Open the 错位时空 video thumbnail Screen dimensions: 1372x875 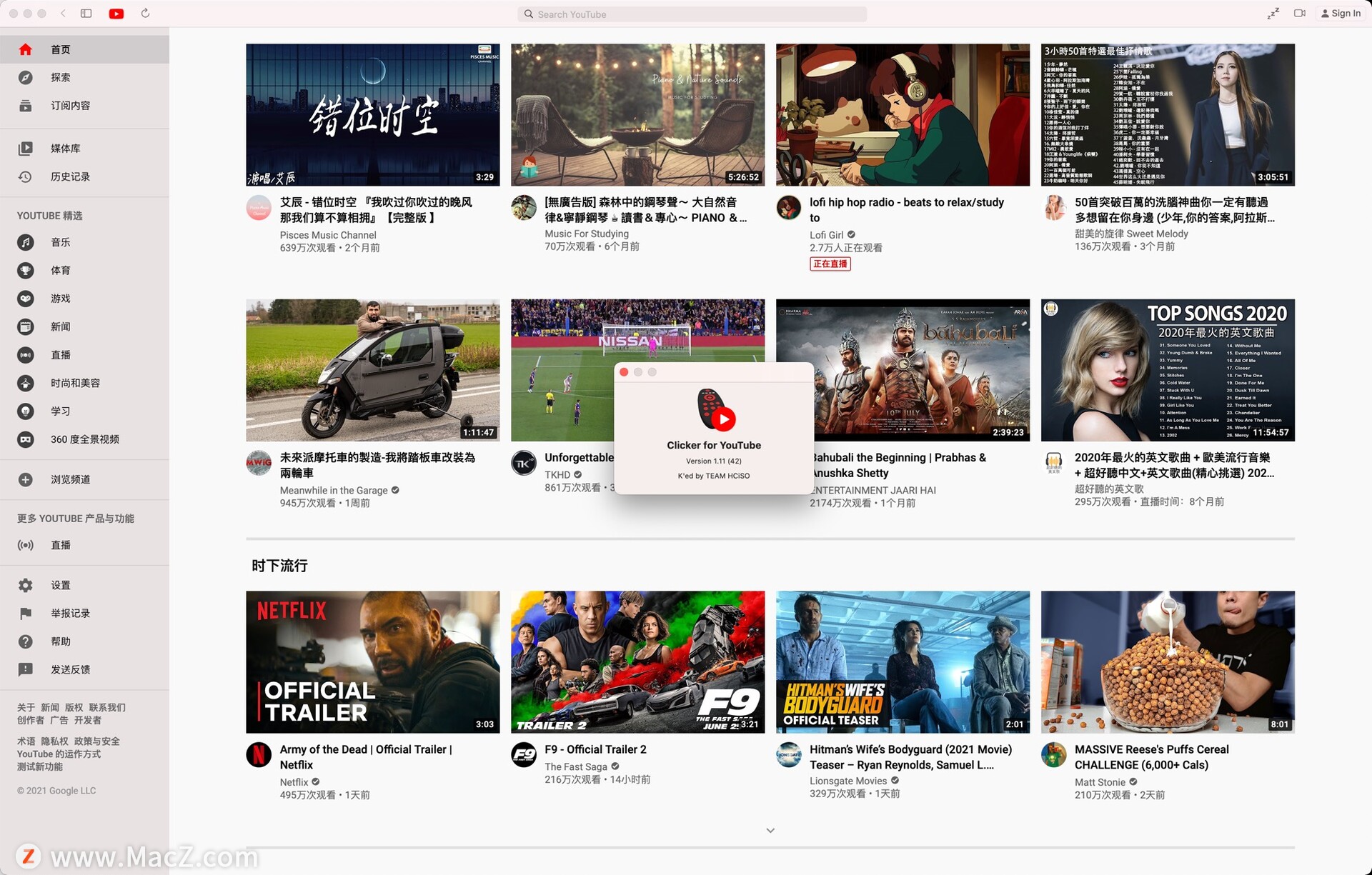[x=373, y=115]
